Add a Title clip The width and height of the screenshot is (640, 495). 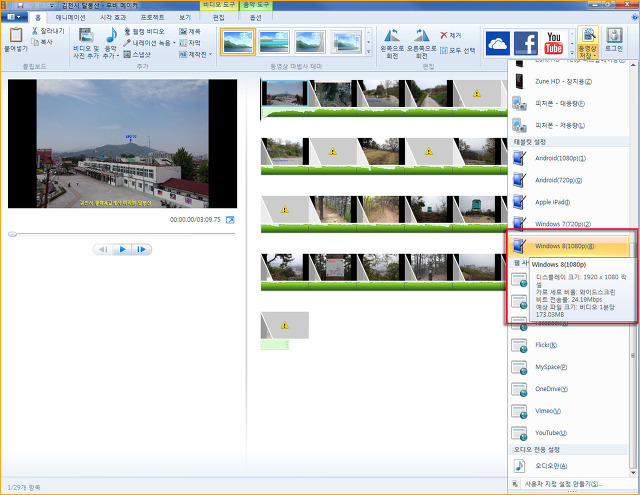(190, 31)
